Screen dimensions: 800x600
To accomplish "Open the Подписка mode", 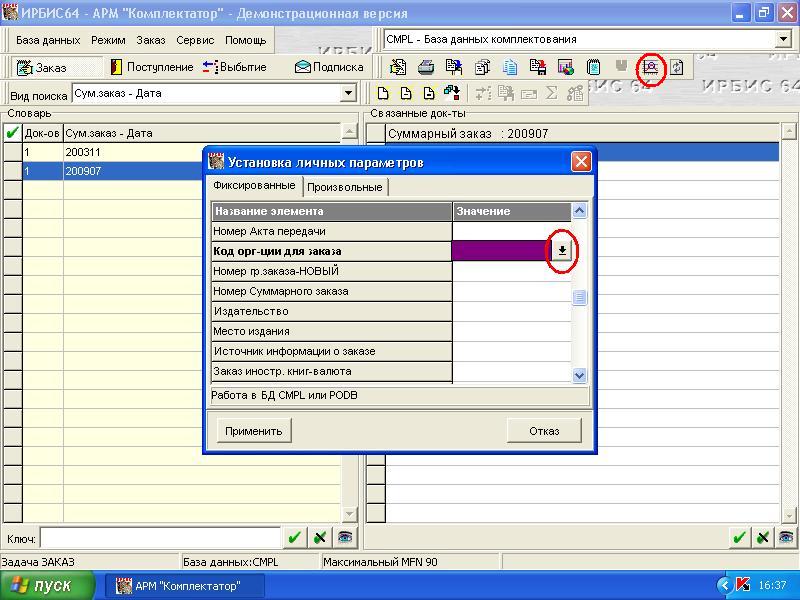I will pos(328,67).
